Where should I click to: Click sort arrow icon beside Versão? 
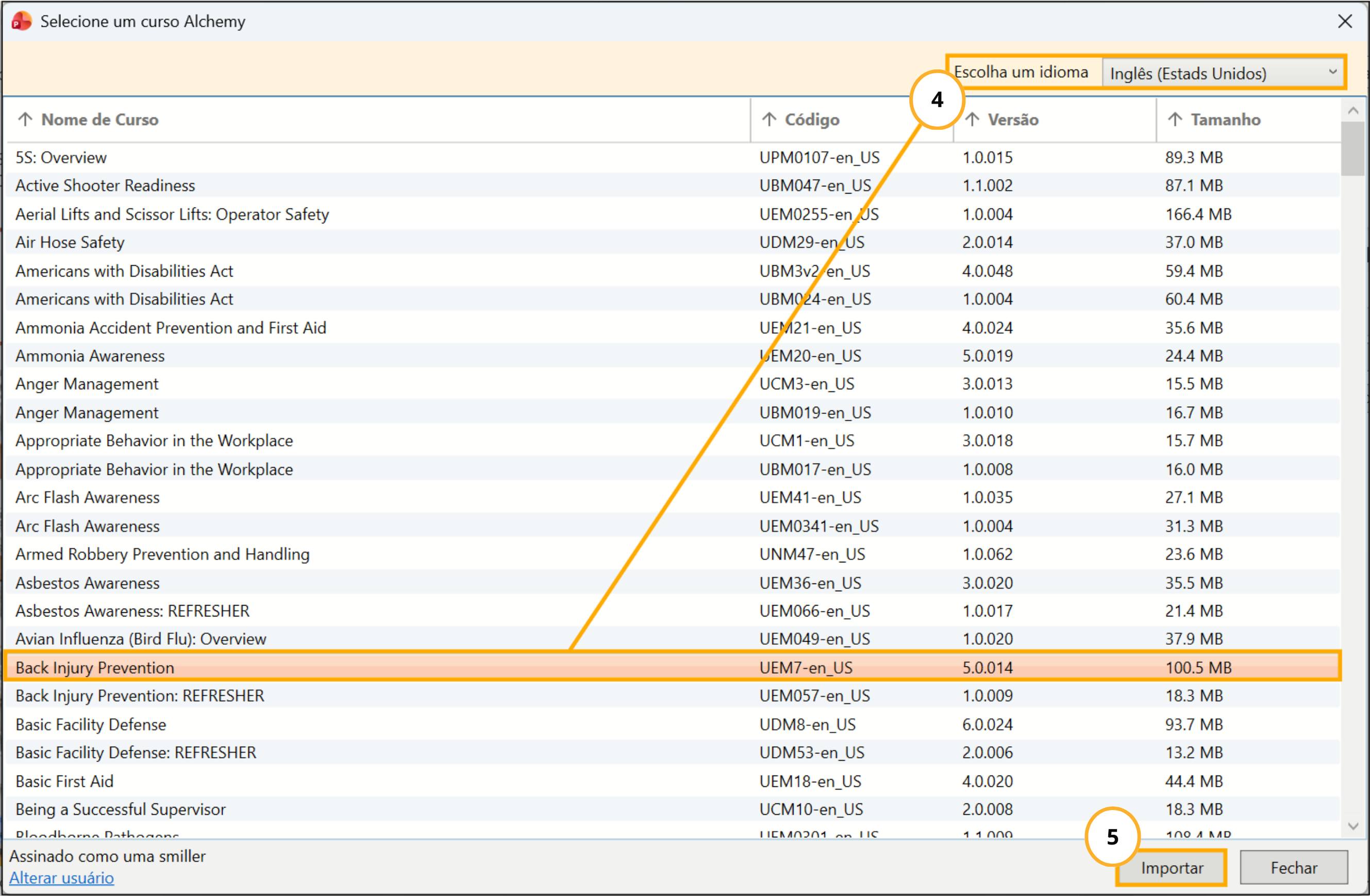tap(972, 119)
